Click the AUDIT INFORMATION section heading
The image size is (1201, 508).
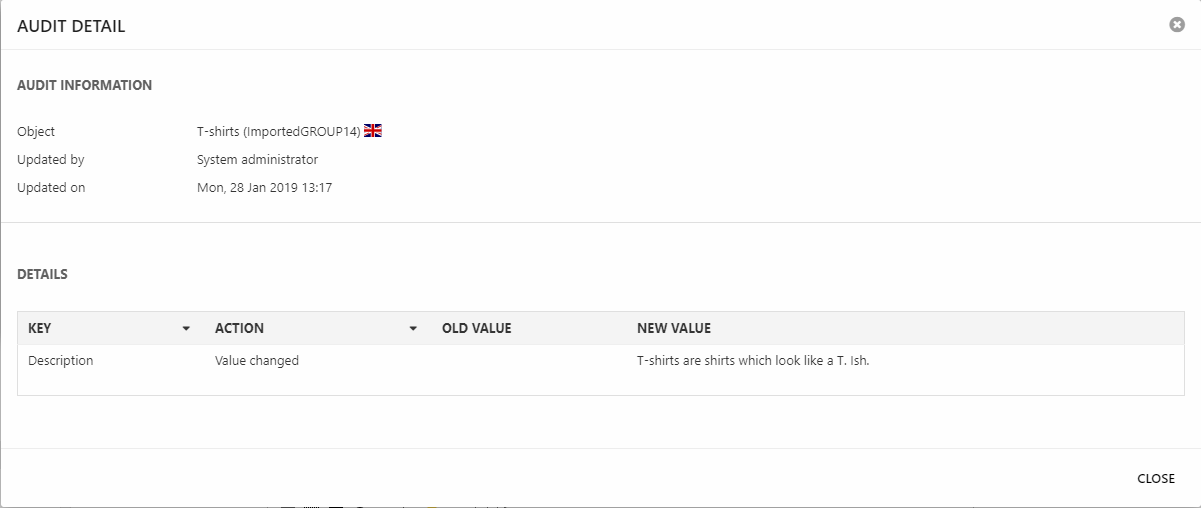pyautogui.click(x=84, y=85)
